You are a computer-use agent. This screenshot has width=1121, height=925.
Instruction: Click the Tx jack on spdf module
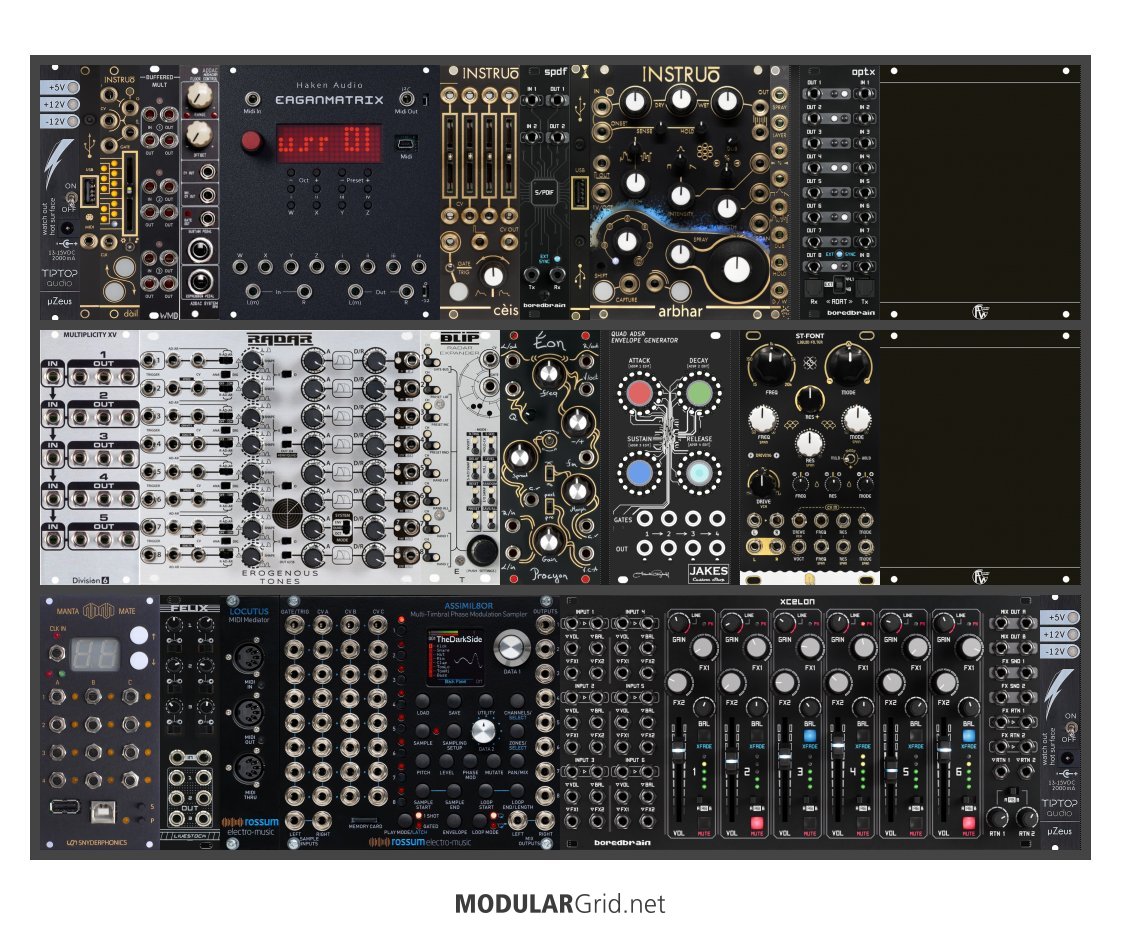click(531, 274)
